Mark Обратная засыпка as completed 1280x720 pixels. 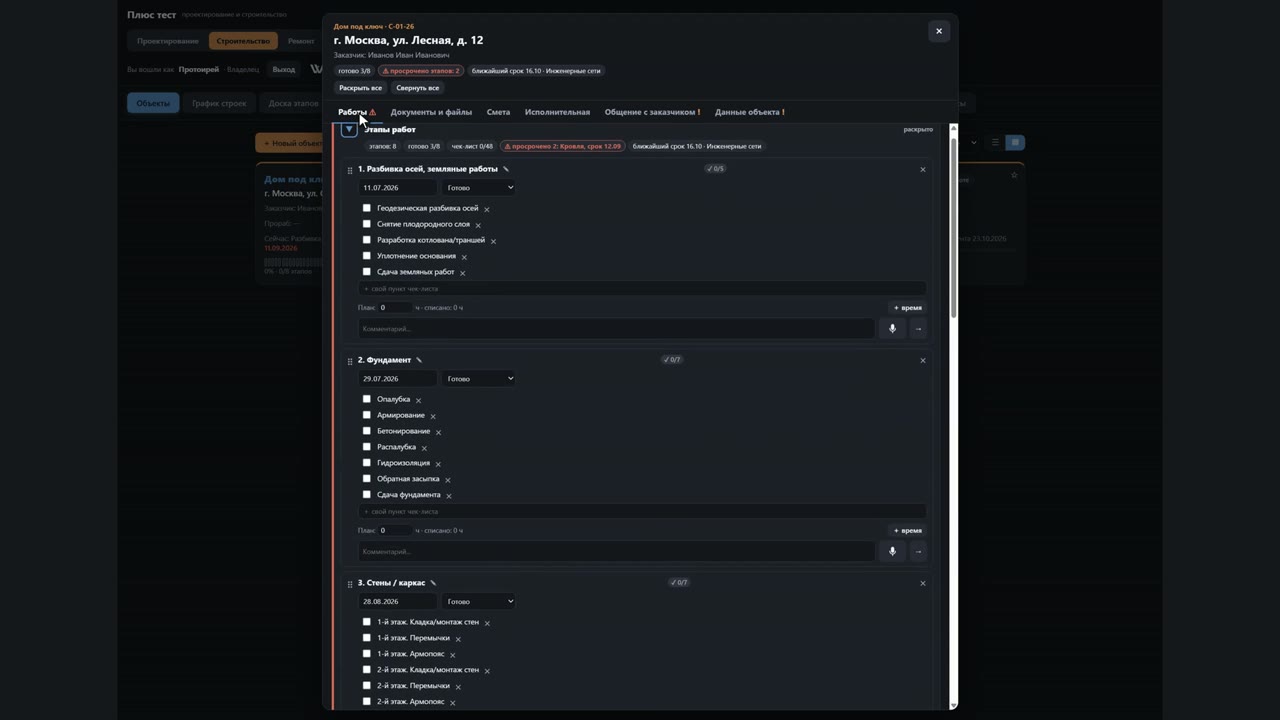click(367, 479)
